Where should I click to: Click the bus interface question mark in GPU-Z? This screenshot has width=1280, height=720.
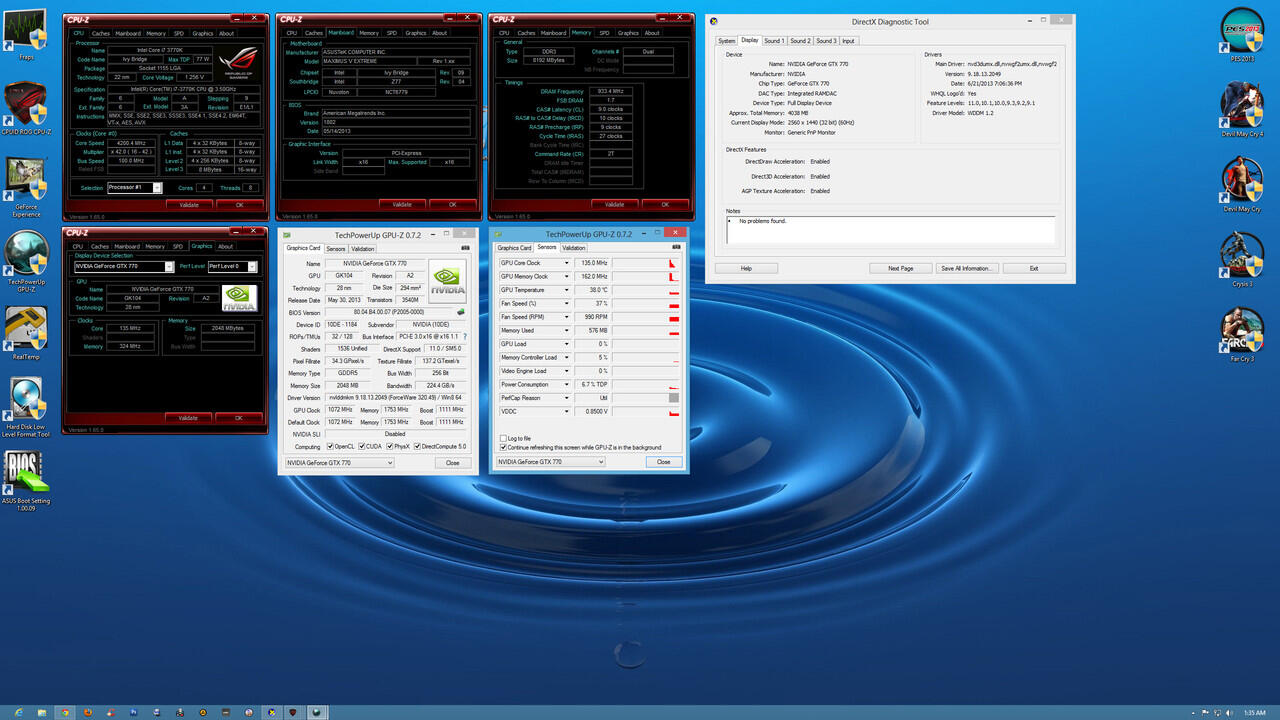tap(464, 337)
